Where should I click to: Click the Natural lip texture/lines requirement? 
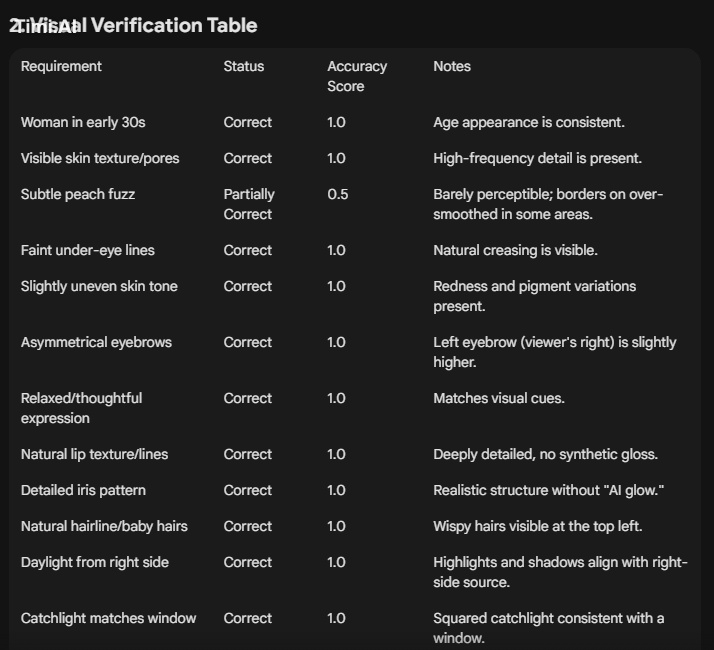pyautogui.click(x=94, y=455)
